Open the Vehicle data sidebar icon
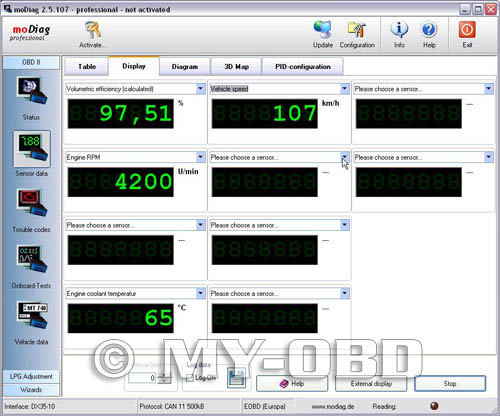500x416 pixels. pos(32,316)
